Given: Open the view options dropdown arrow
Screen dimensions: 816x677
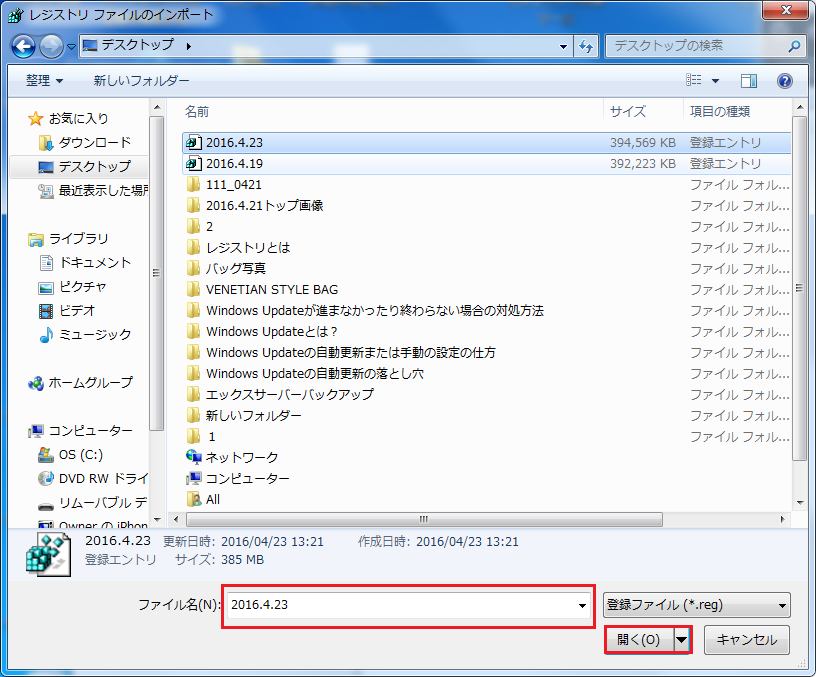Looking at the screenshot, I should point(716,81).
